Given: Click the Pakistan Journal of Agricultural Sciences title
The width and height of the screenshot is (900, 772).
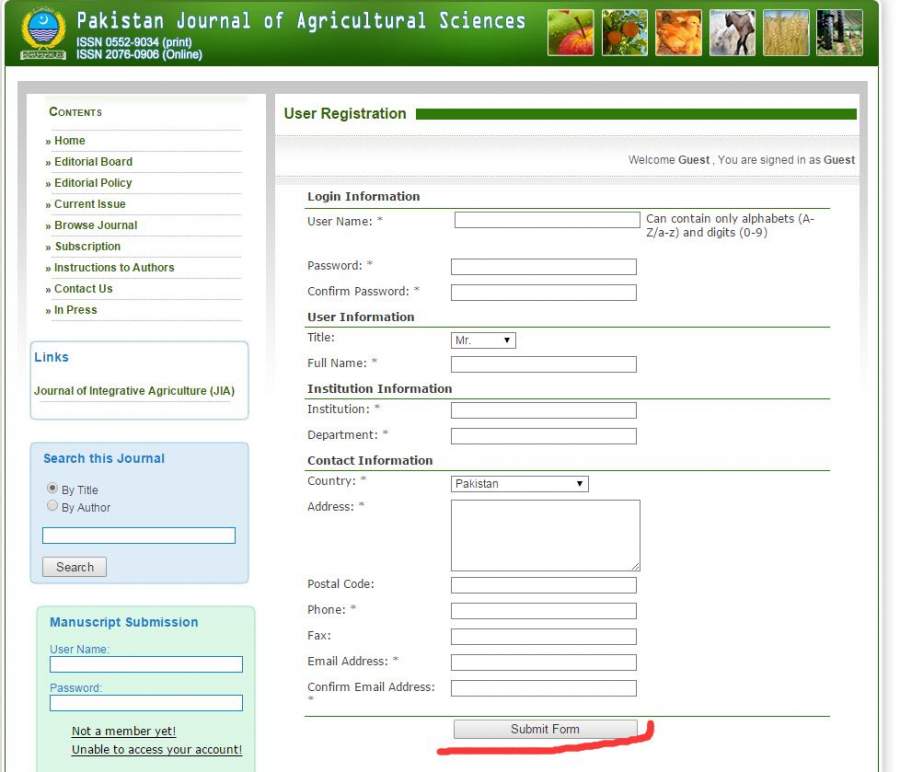Looking at the screenshot, I should tap(301, 21).
